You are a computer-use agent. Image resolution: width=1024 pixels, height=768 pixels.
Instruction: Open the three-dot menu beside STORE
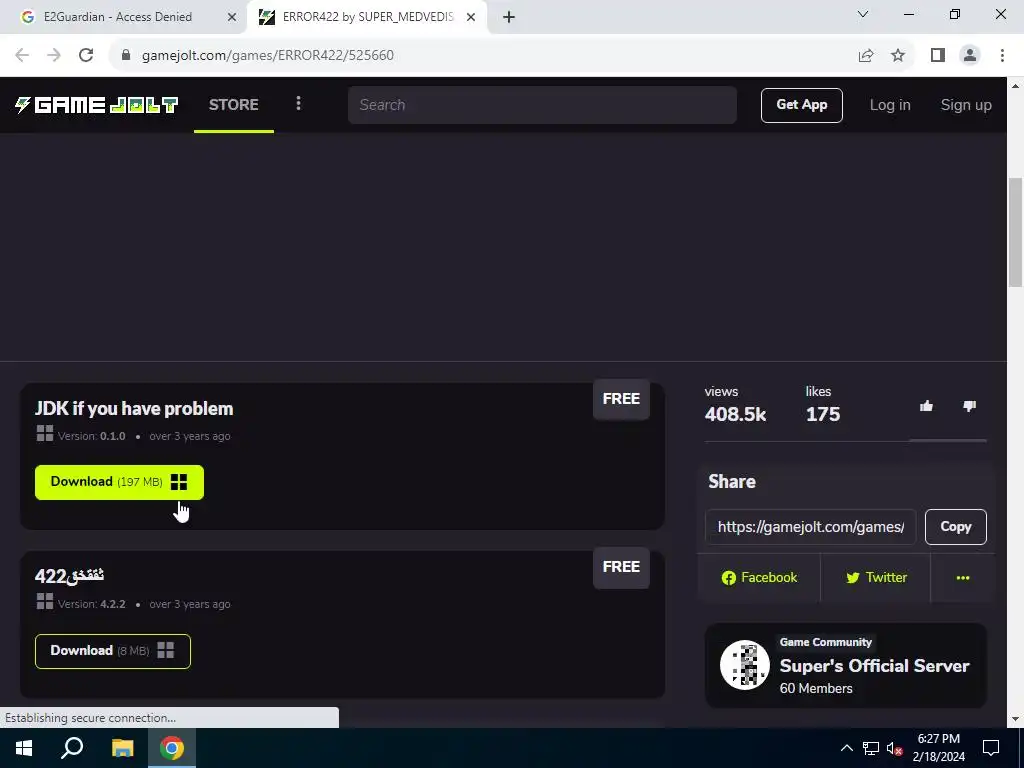(298, 104)
